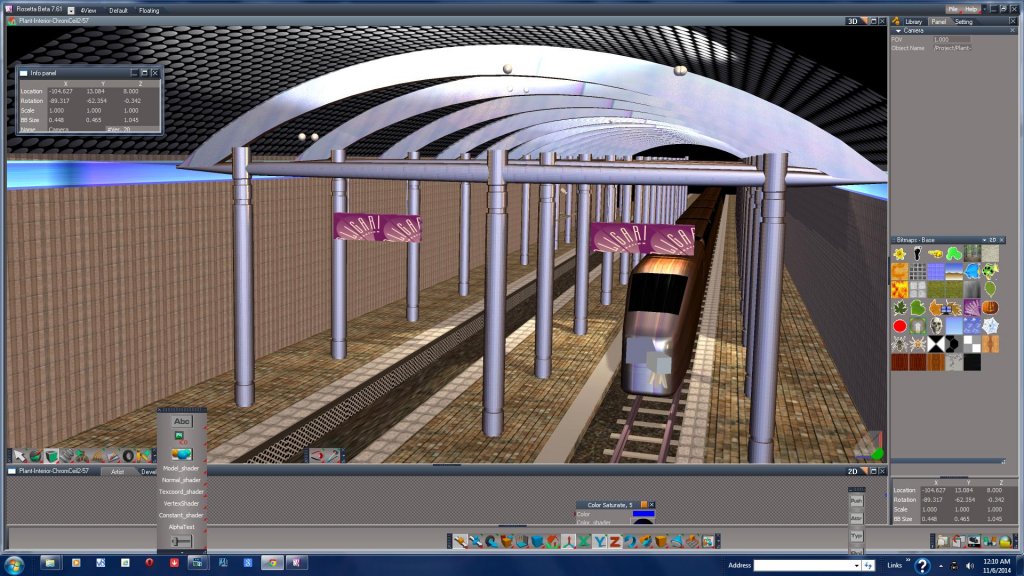Select AlphaText in the shader list
This screenshot has height=576, width=1024.
pos(181,527)
